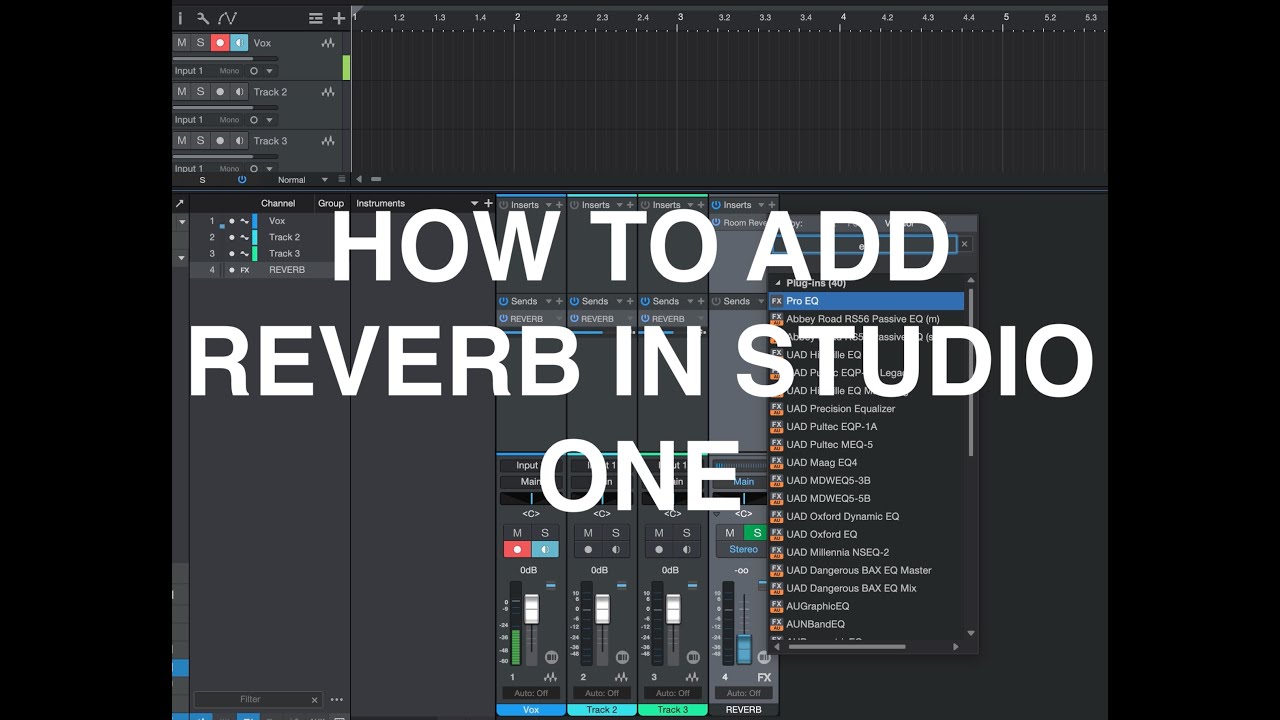Viewport: 1280px width, 720px height.
Task: Add an insert on Vox channel
Action: click(559, 205)
